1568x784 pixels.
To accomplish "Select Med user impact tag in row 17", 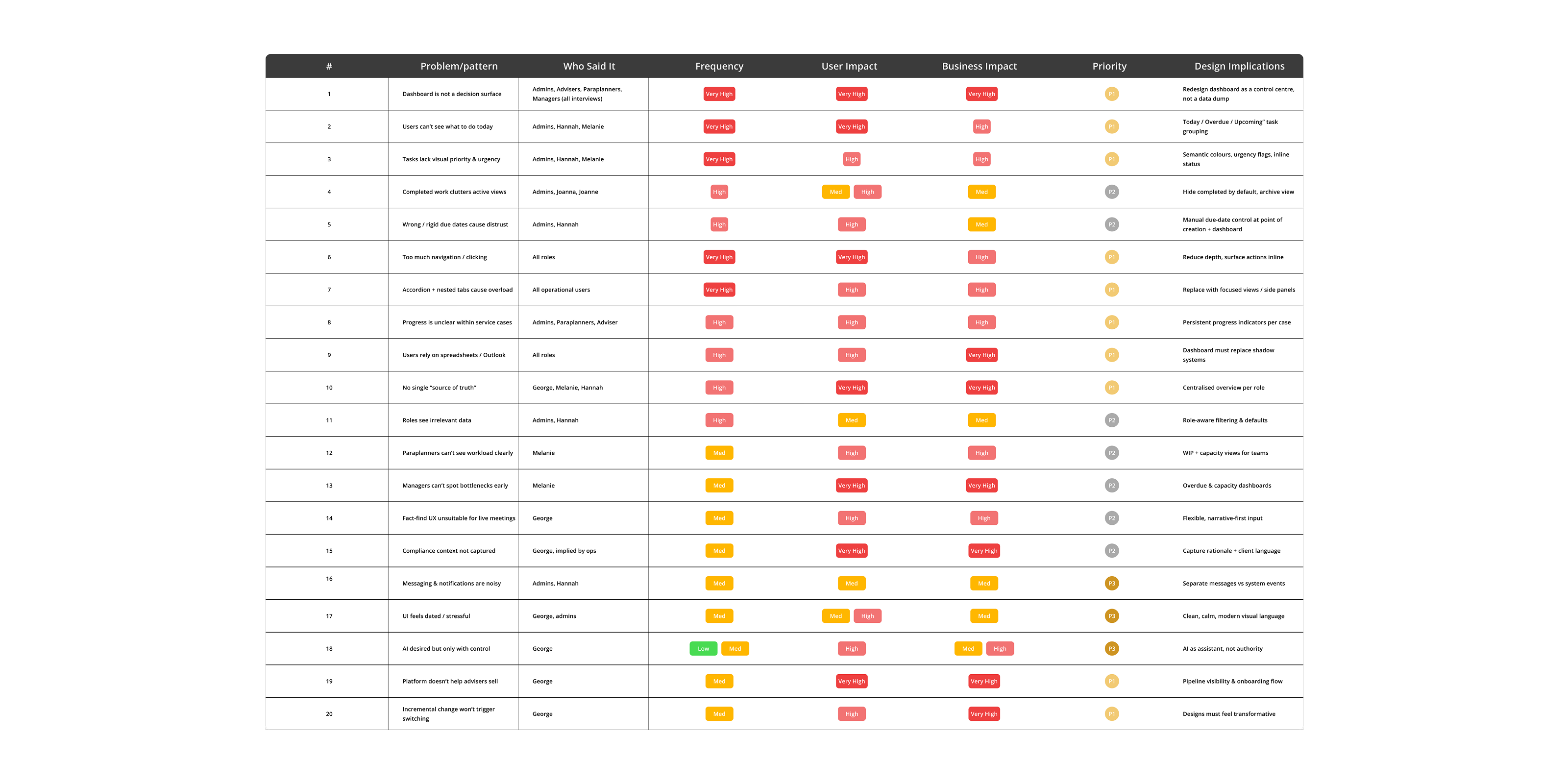I will [x=836, y=616].
